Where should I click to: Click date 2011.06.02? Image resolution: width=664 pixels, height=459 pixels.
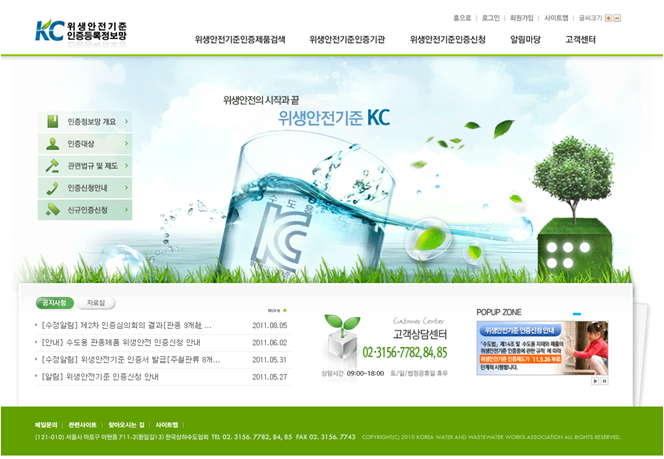(x=270, y=343)
